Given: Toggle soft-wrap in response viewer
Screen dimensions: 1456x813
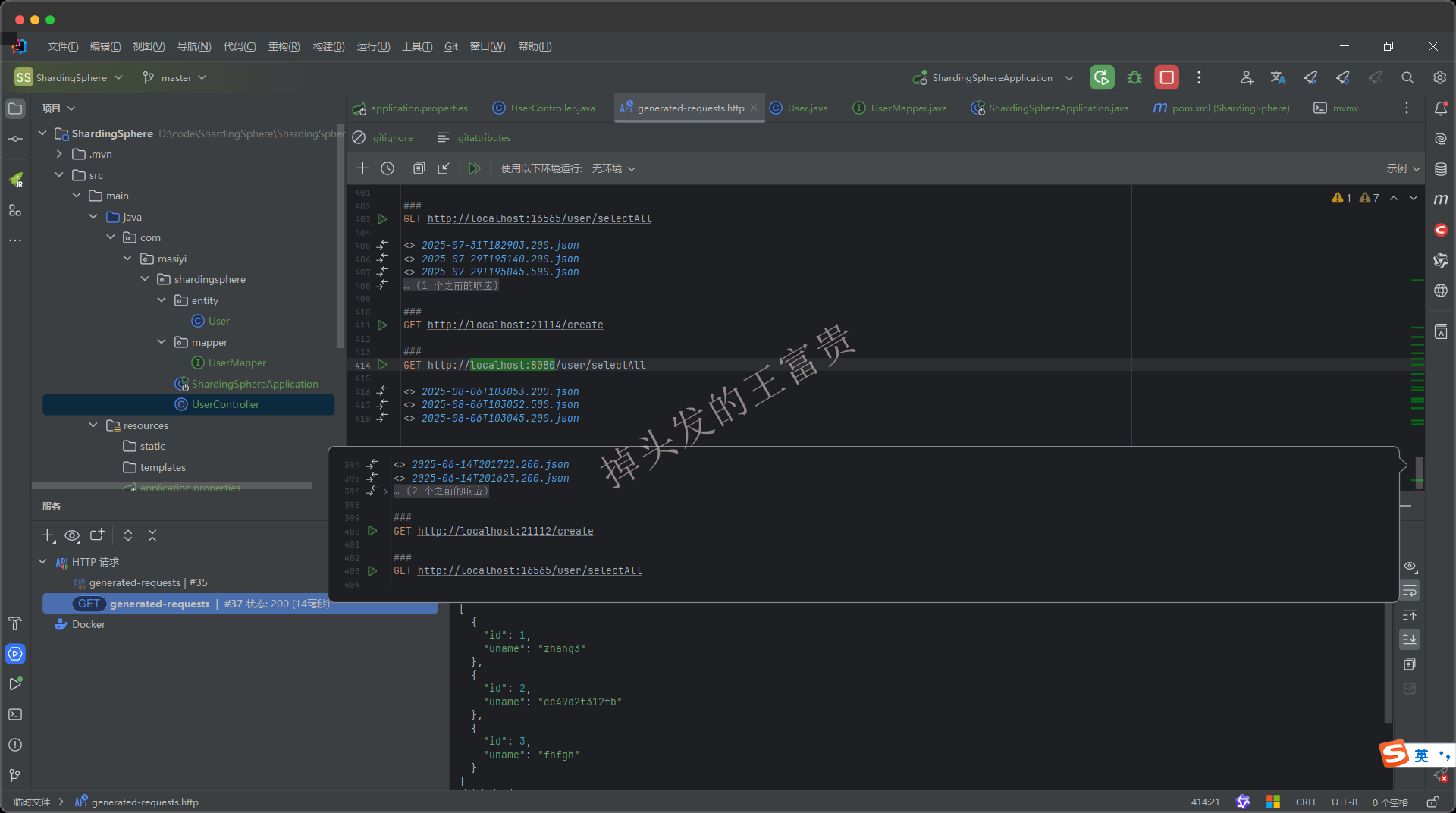Looking at the screenshot, I should (1410, 591).
